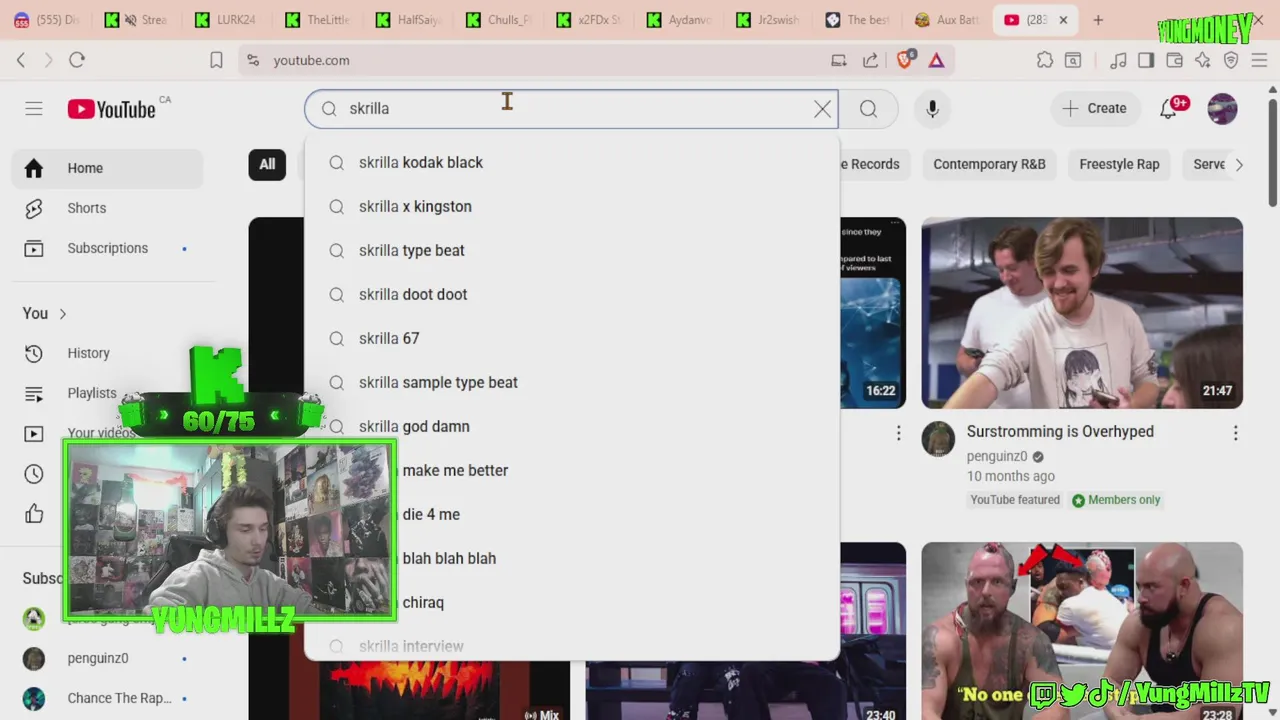
Task: Choose suggestion skrilla 67
Action: pos(572,338)
